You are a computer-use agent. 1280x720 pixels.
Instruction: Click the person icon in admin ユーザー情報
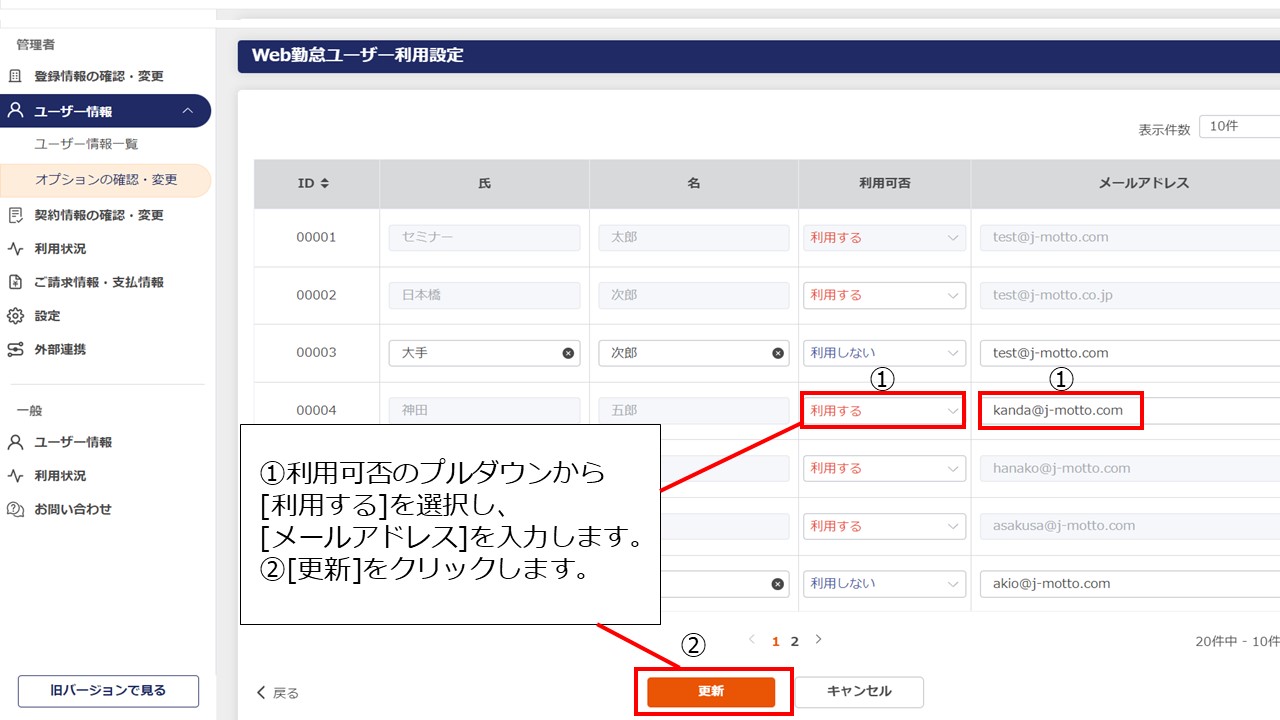coord(15,111)
